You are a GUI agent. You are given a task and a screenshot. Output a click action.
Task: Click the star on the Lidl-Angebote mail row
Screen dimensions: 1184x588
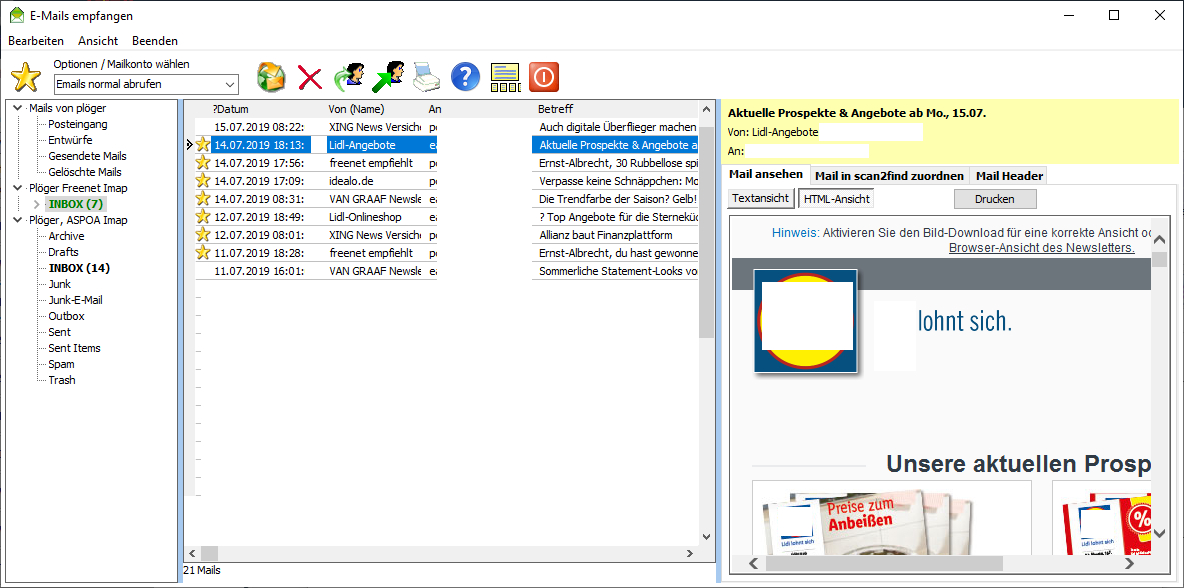click(202, 144)
